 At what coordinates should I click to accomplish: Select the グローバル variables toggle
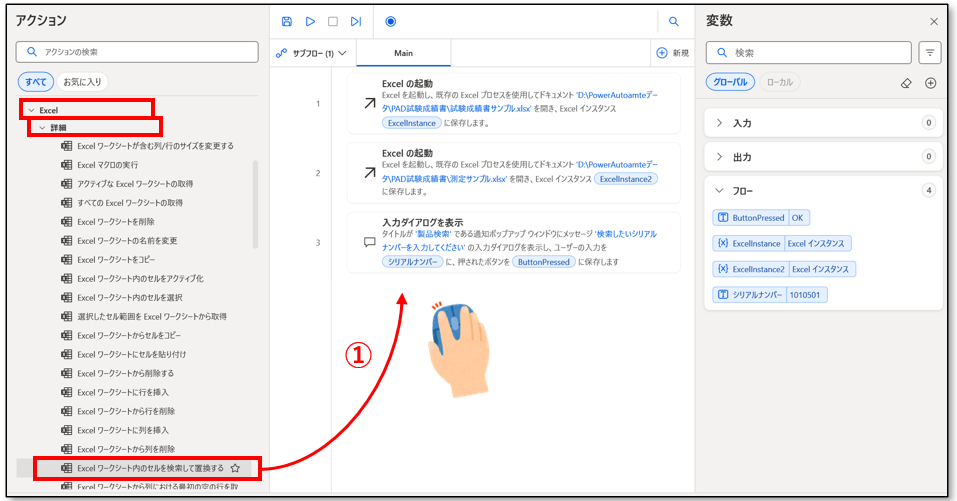[730, 83]
